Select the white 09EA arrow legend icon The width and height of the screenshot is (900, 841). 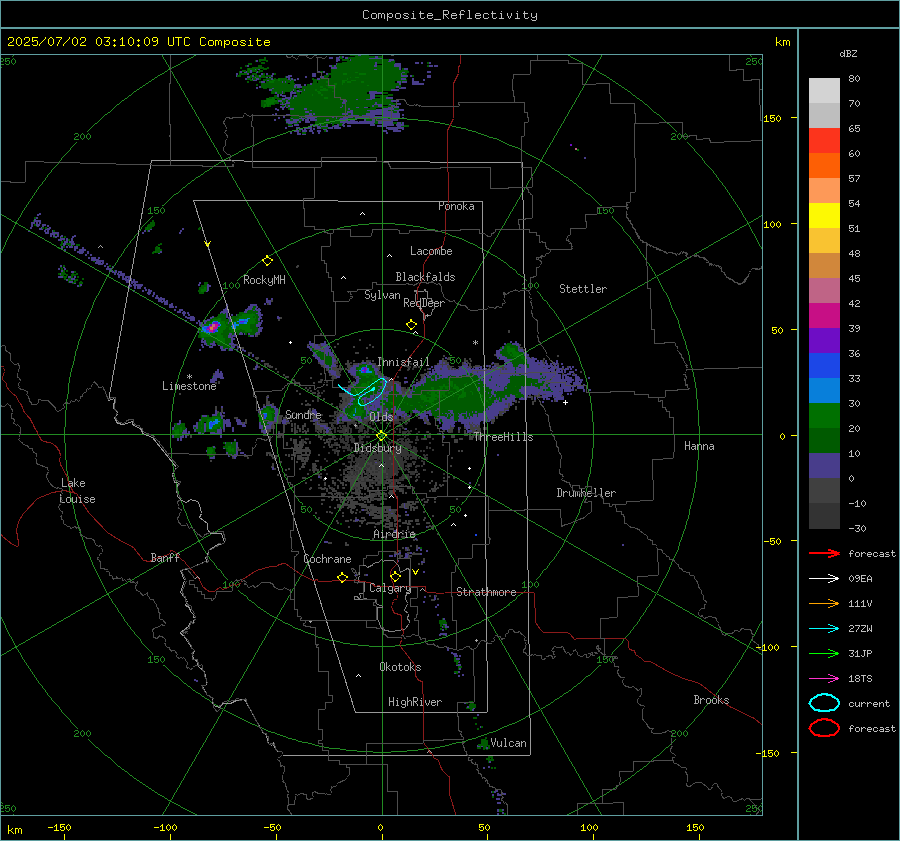pyautogui.click(x=824, y=579)
